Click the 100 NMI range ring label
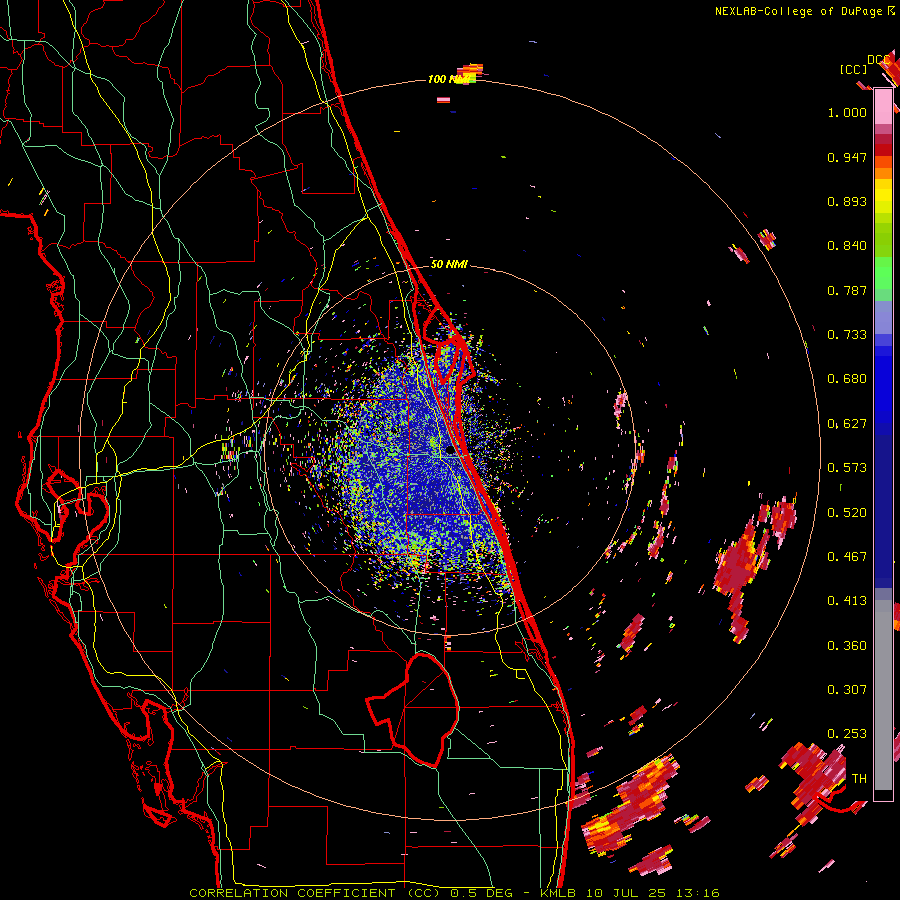900x900 pixels. [448, 79]
